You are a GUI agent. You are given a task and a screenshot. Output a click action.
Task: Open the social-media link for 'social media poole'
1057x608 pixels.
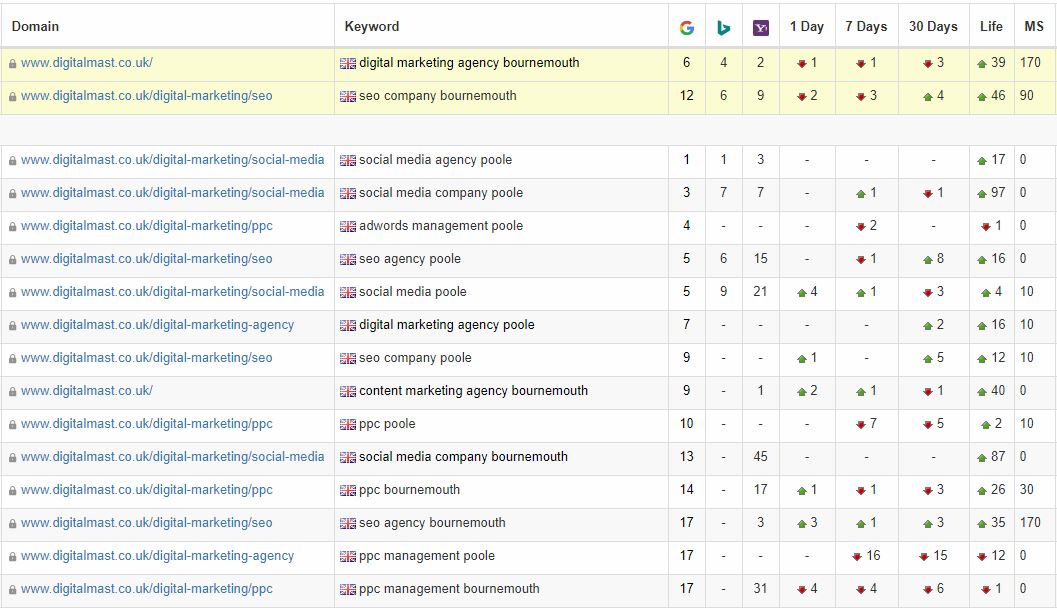click(x=173, y=292)
